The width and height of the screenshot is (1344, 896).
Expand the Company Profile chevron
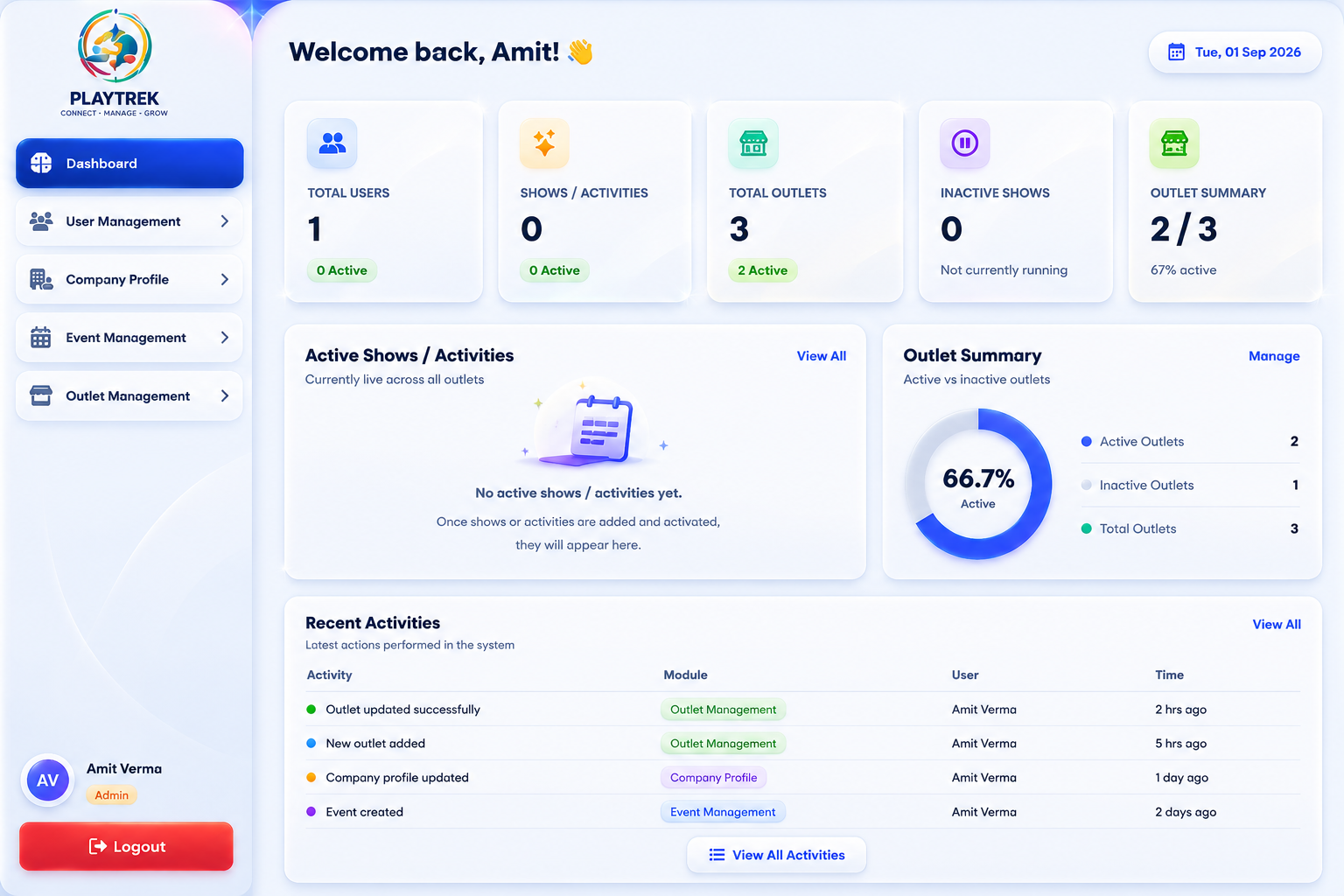click(x=225, y=279)
